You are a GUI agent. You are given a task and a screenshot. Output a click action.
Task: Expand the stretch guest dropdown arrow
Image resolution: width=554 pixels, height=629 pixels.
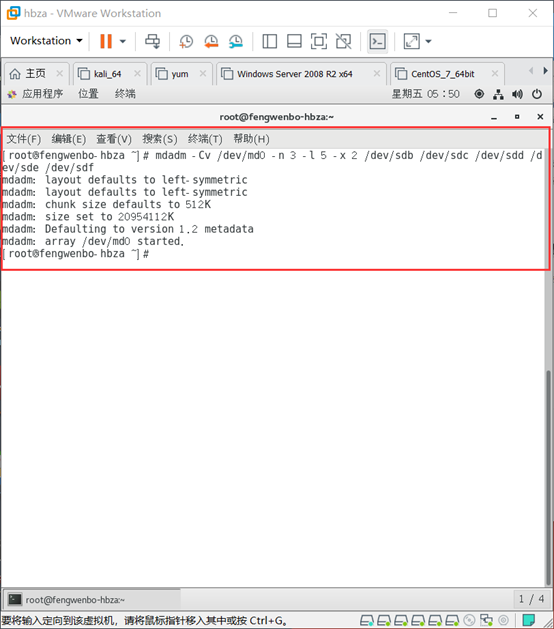[x=428, y=41]
